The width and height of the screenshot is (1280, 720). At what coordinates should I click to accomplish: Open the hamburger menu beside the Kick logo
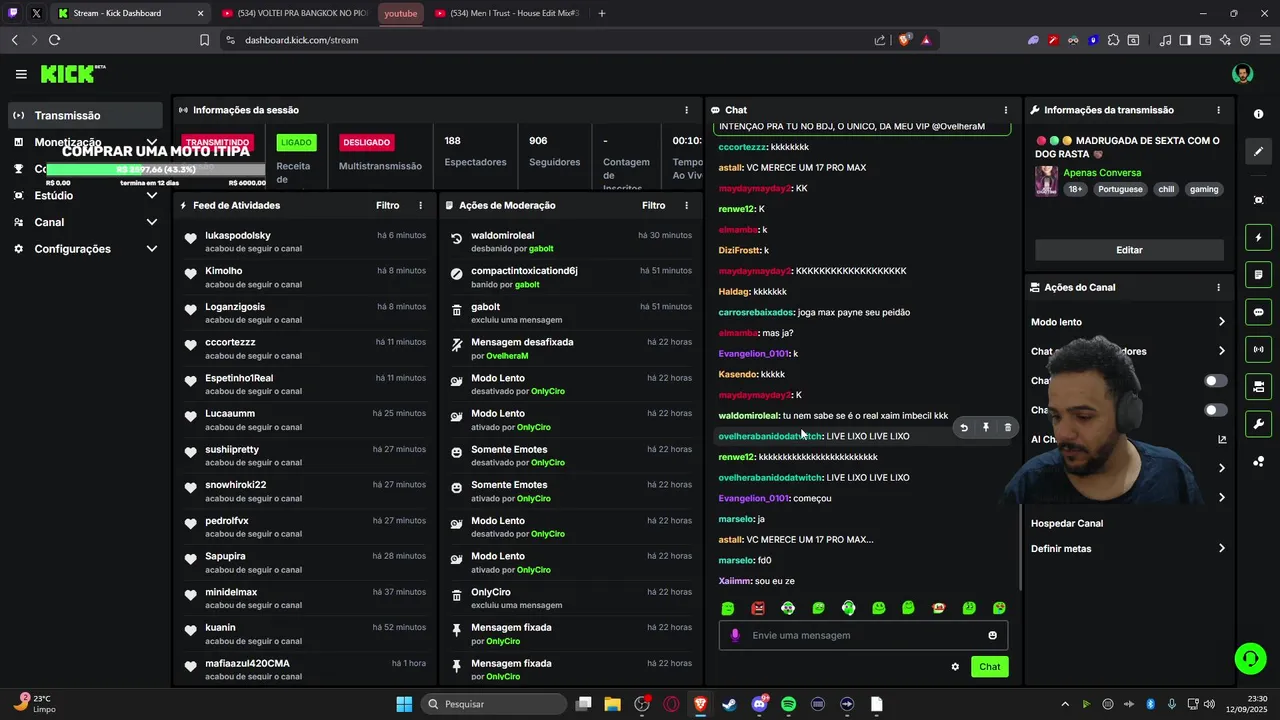pyautogui.click(x=21, y=74)
